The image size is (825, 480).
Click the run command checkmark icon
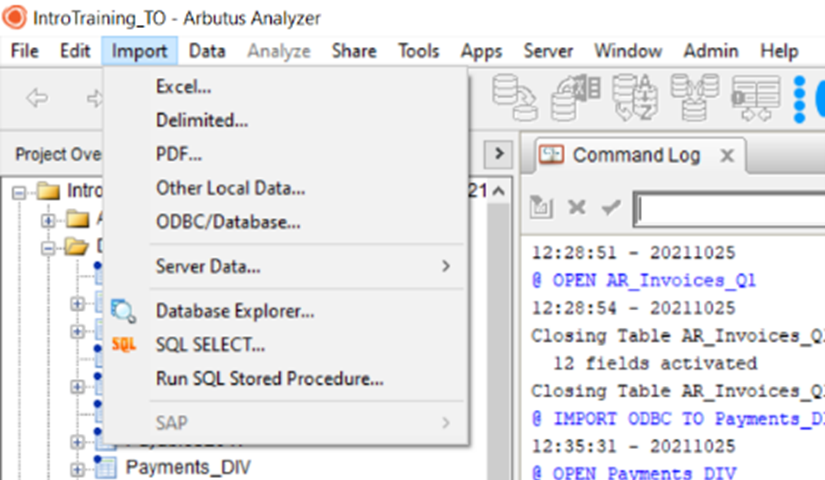611,207
